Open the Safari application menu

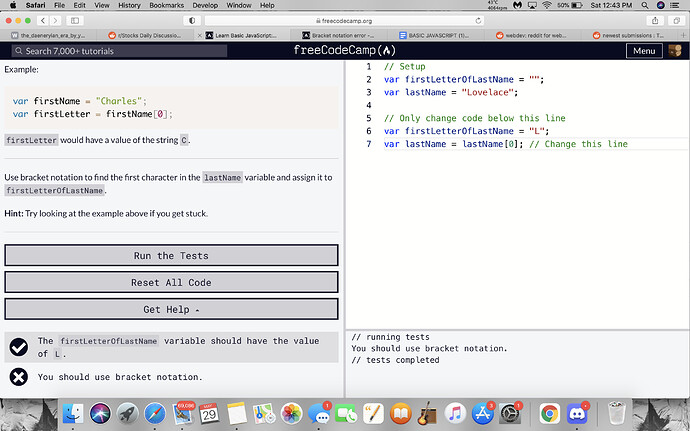pos(35,5)
